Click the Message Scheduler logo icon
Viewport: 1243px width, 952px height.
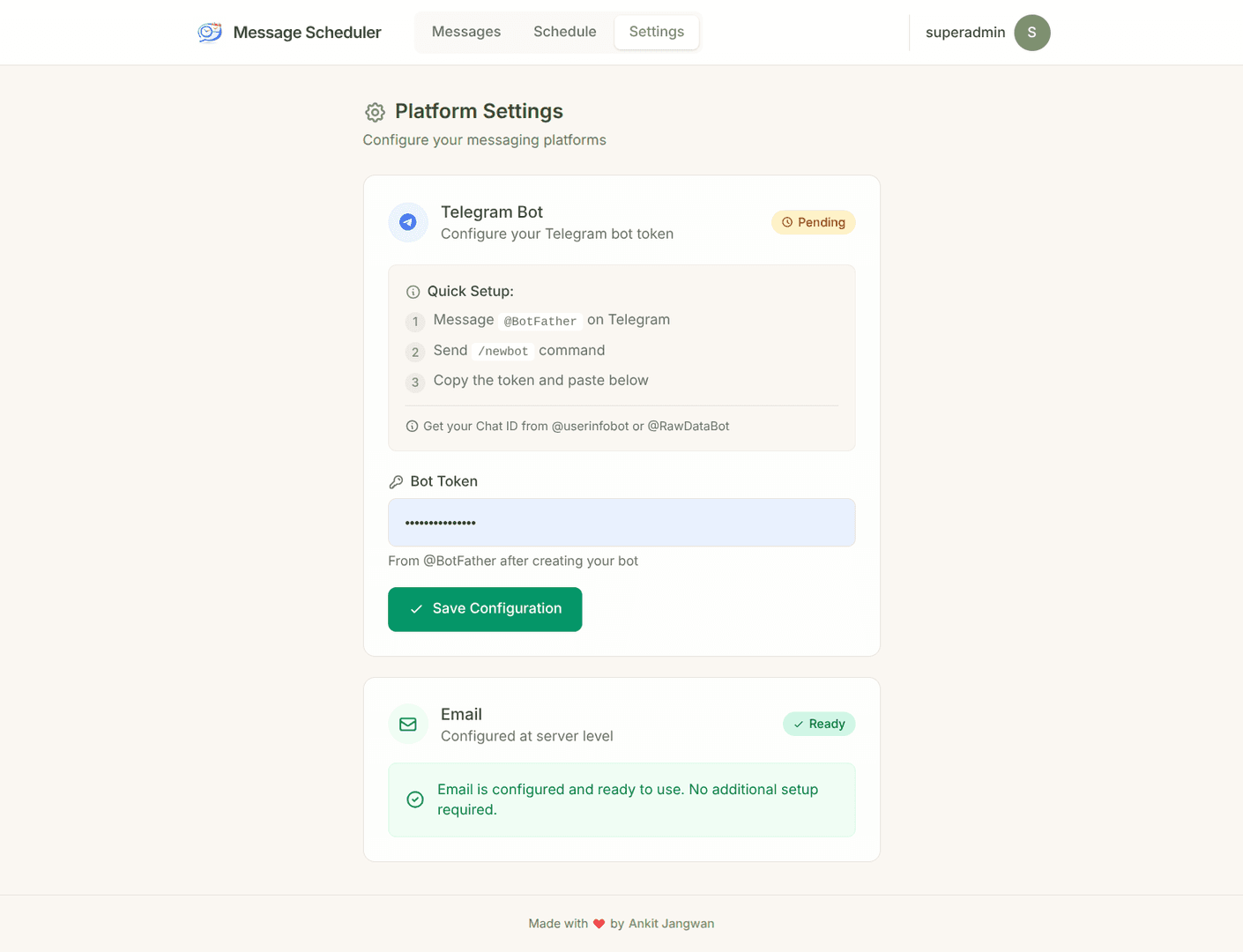[x=210, y=33]
